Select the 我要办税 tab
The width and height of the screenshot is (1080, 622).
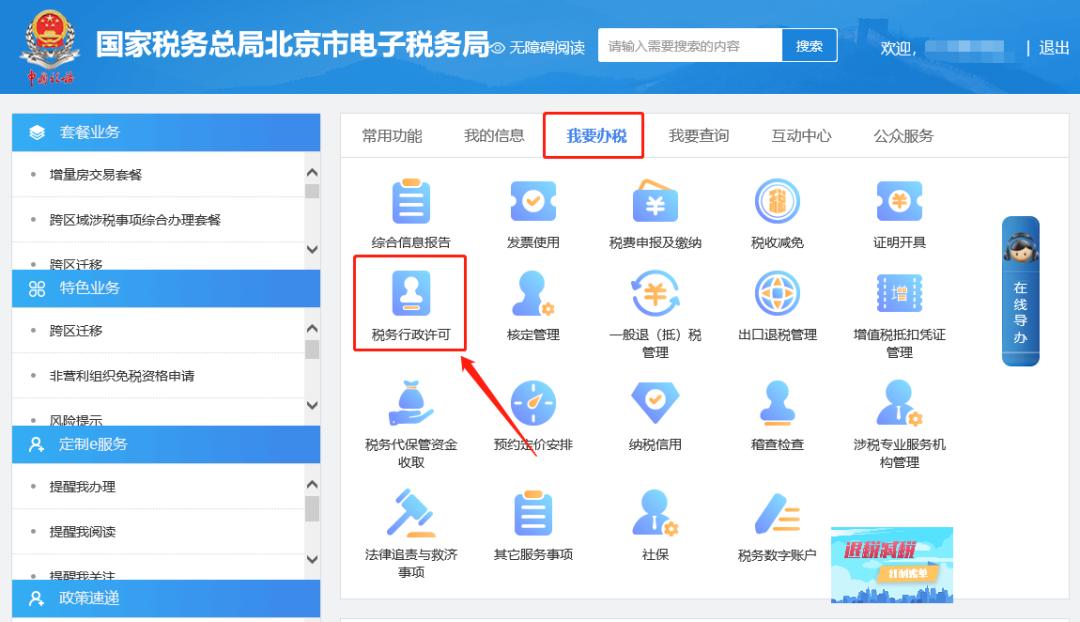click(x=596, y=136)
